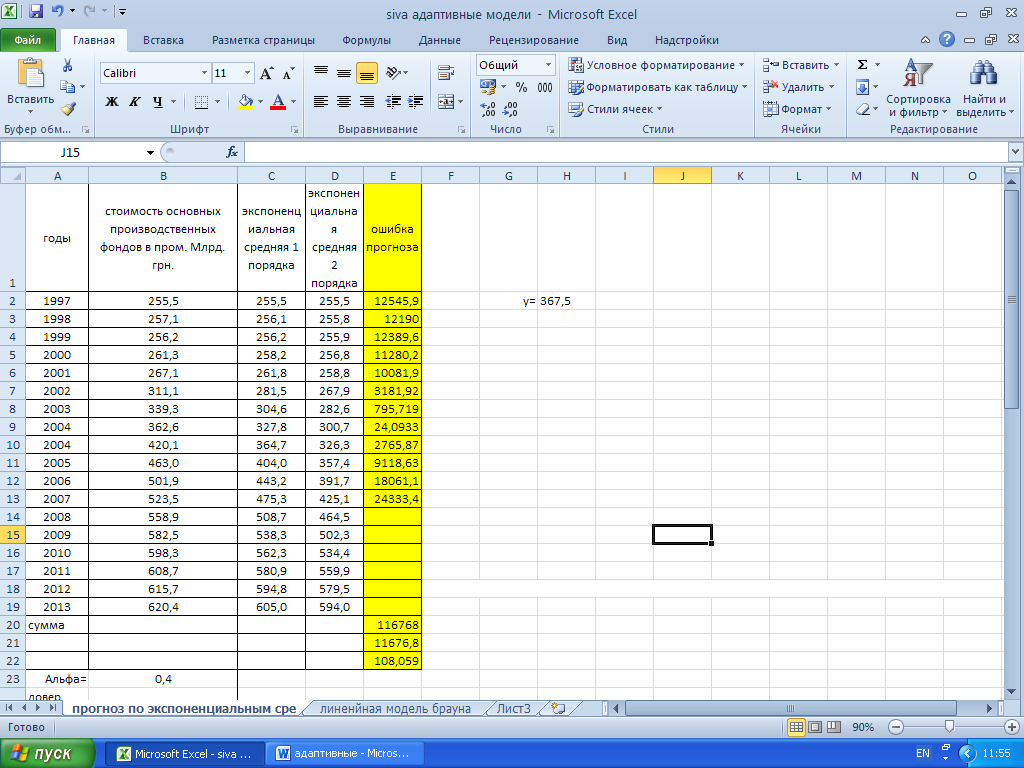Screen dimensions: 1024x768
Task: Expand the Общий number format dropdown
Action: 548,65
